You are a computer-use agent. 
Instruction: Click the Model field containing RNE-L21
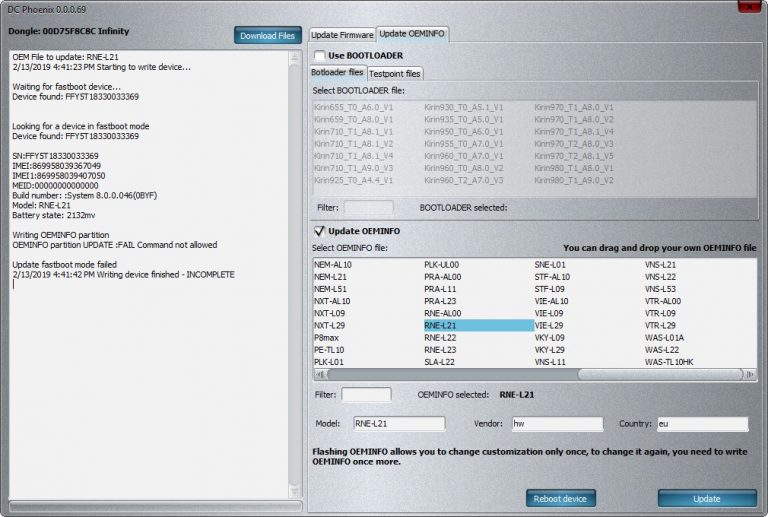point(399,423)
